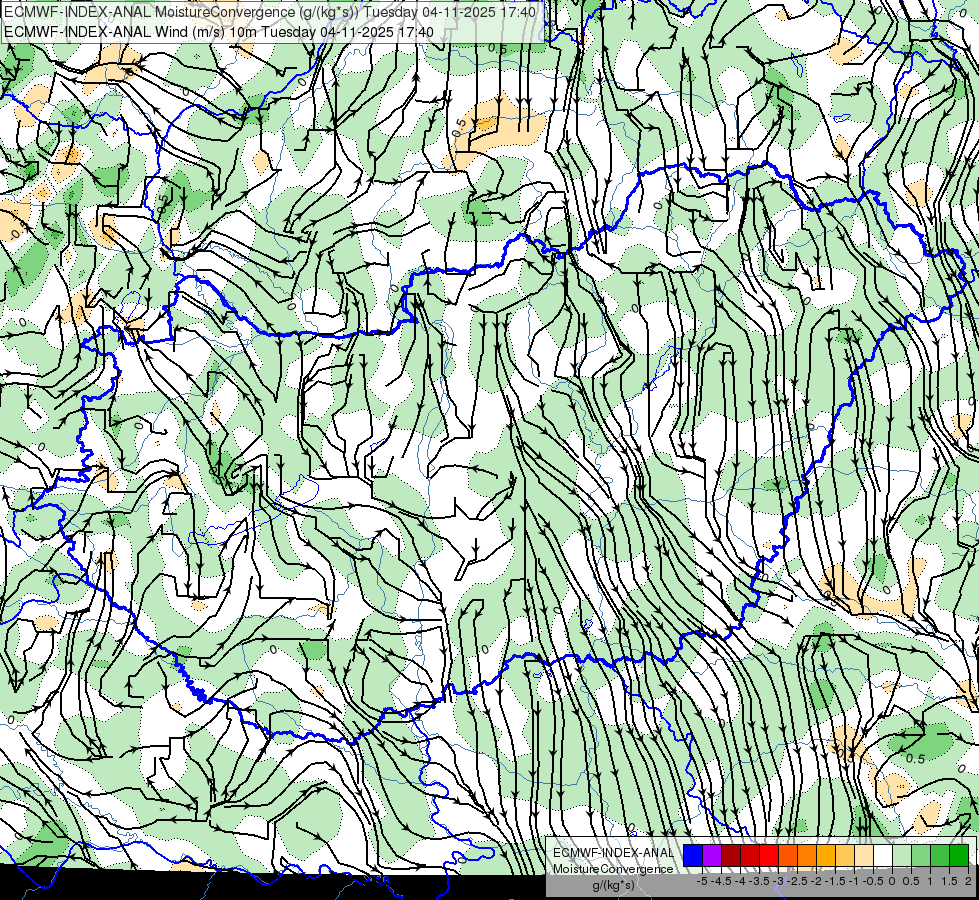Screen dimensions: 979x900
Task: Click the MoistureConvergence title line at the top
Action: (269, 12)
